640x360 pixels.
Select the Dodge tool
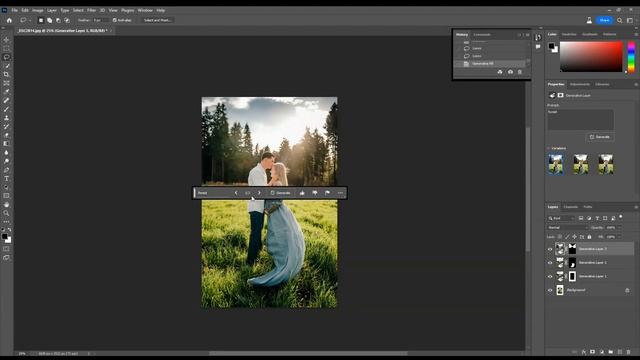point(6,161)
